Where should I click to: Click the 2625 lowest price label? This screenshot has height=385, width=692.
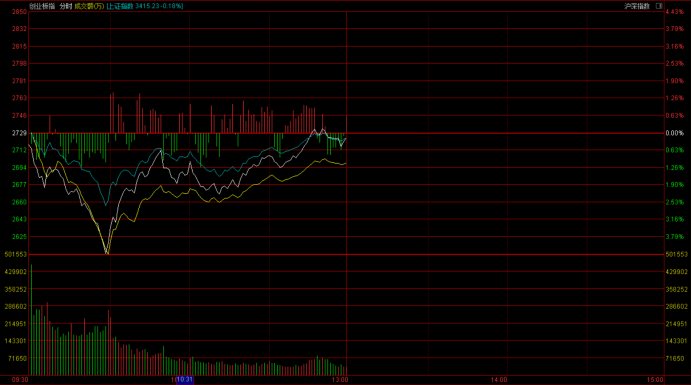19,237
